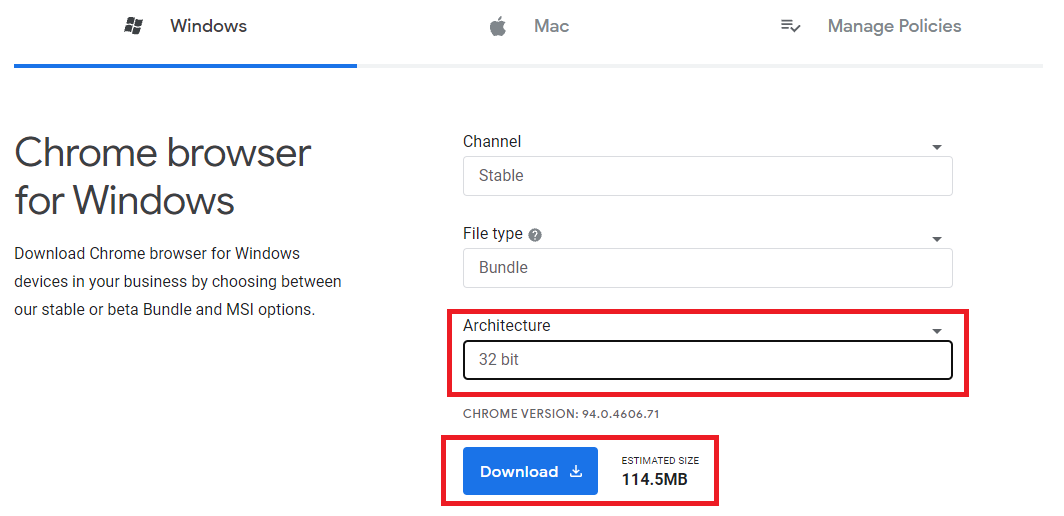This screenshot has height=516, width=1064.
Task: Open the Architecture dropdown showing 32 bit
Action: (x=708, y=360)
